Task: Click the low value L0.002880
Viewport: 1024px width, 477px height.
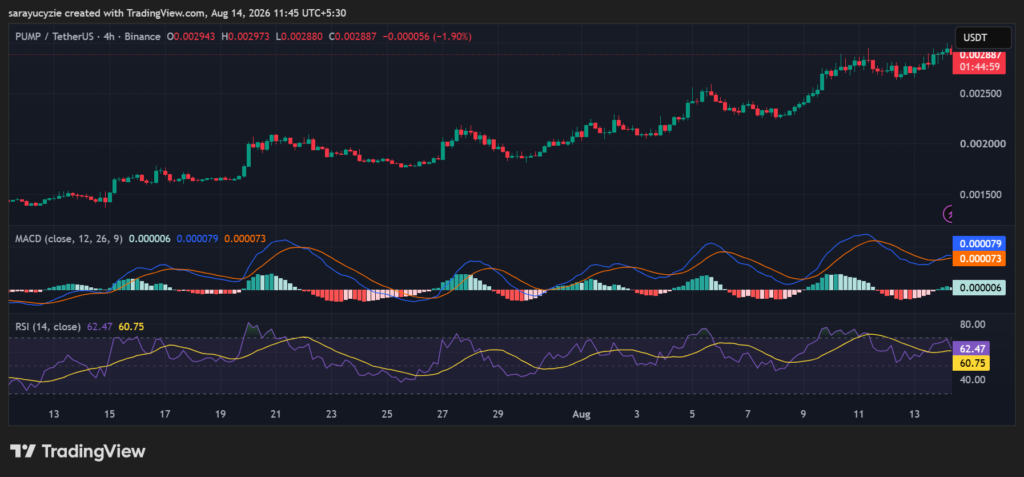Action: tap(300, 37)
